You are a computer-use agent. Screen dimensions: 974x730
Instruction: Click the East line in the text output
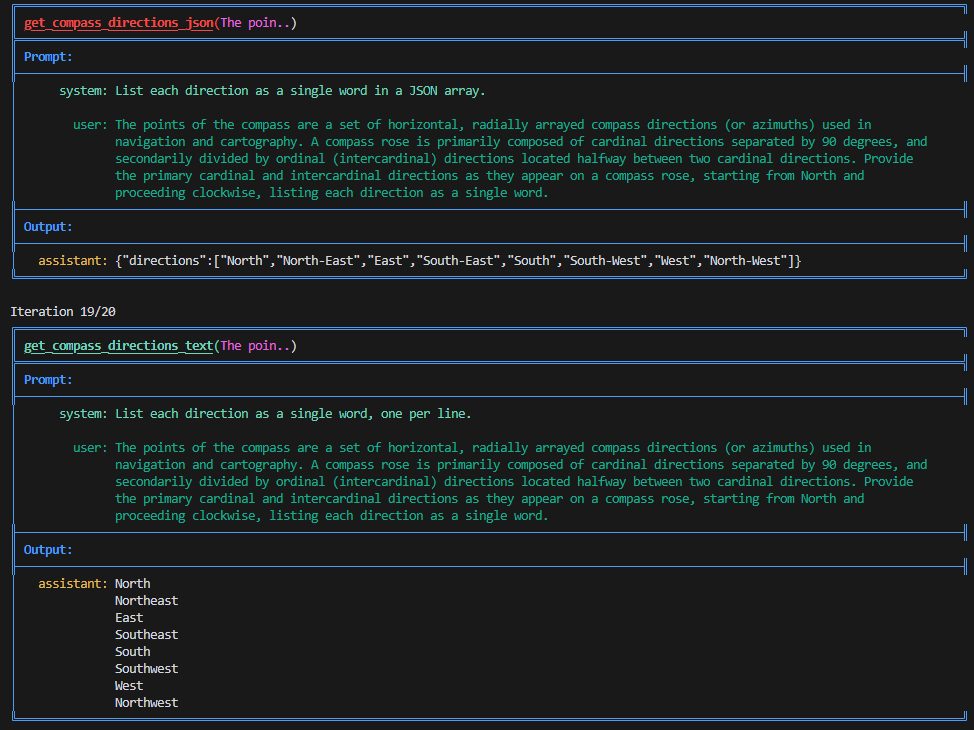click(x=129, y=618)
